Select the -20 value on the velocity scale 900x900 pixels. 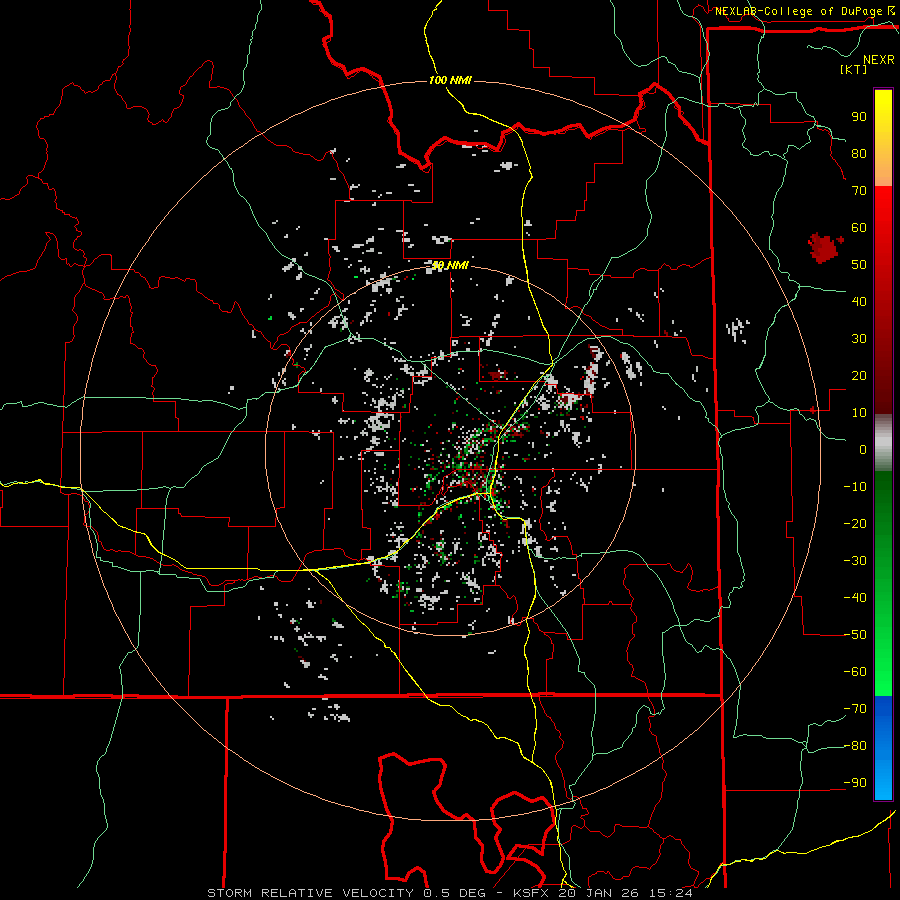pos(855,524)
